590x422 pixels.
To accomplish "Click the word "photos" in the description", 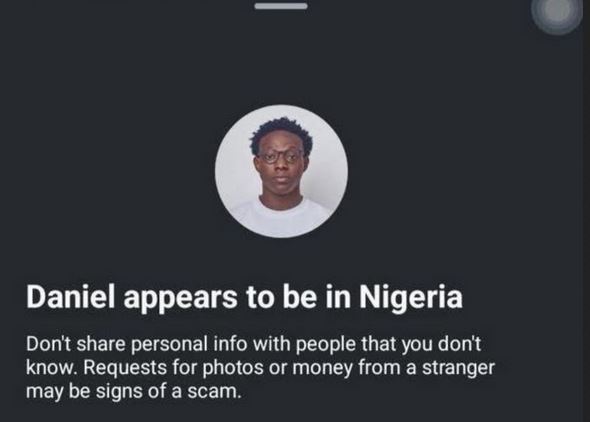I will (x=233, y=369).
